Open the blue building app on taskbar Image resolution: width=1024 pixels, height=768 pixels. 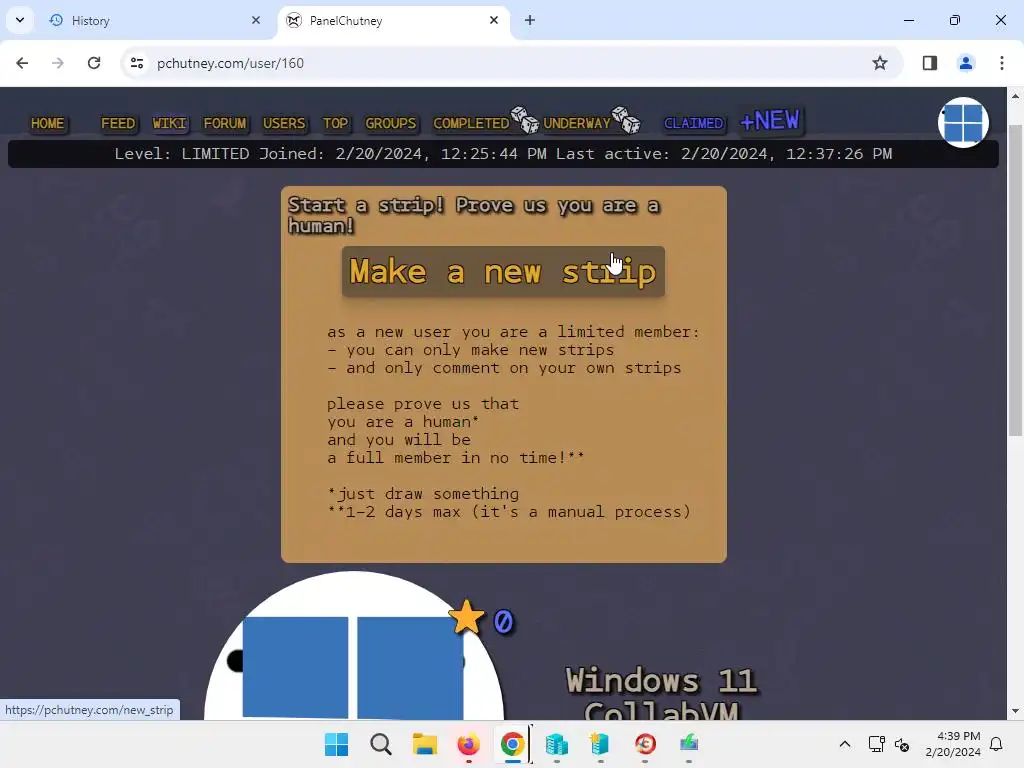coord(556,744)
